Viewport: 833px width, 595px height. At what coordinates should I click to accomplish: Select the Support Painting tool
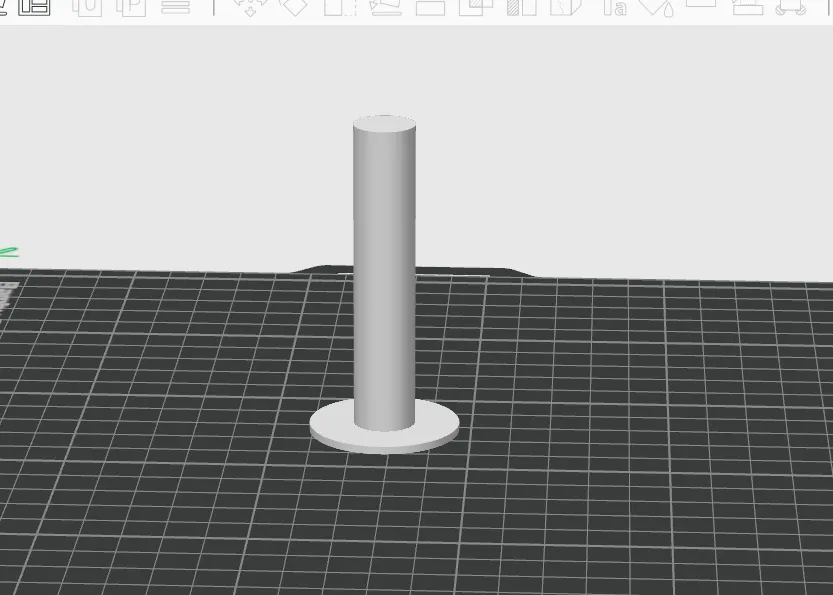click(521, 6)
